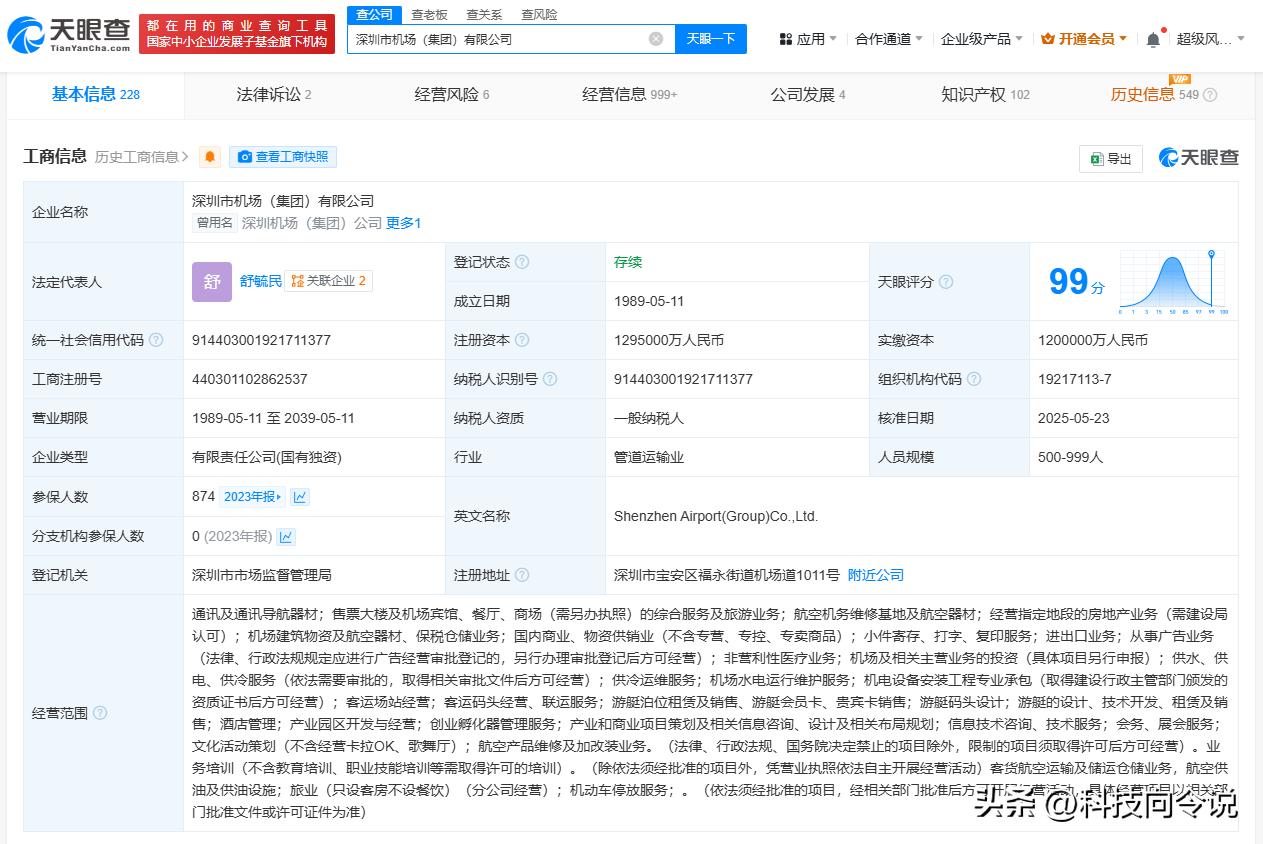Expand the 2023年报 year selector
Viewport: 1263px width, 844px height.
[x=253, y=497]
